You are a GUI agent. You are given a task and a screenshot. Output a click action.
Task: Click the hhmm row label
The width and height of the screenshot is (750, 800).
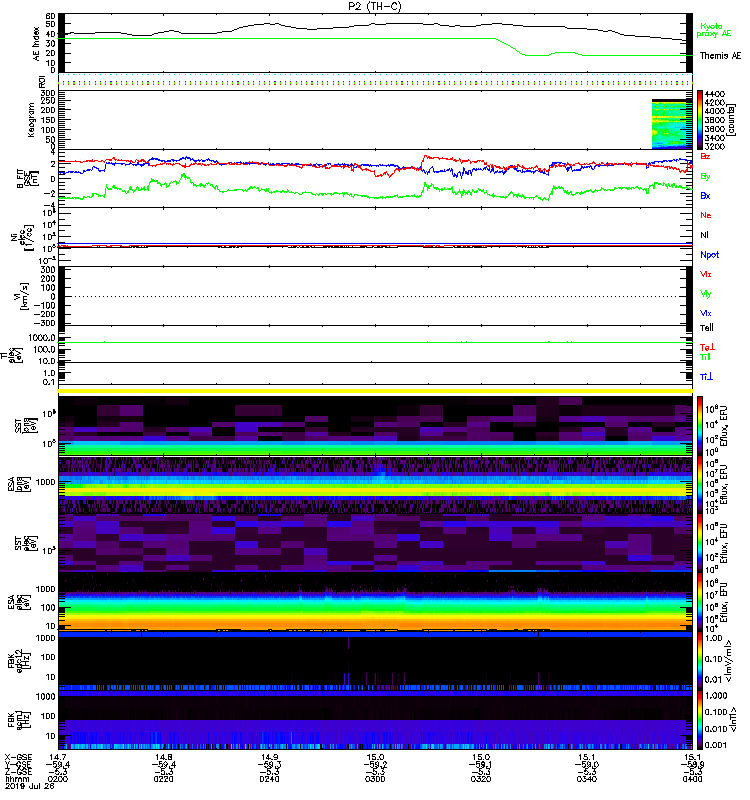coord(15,779)
